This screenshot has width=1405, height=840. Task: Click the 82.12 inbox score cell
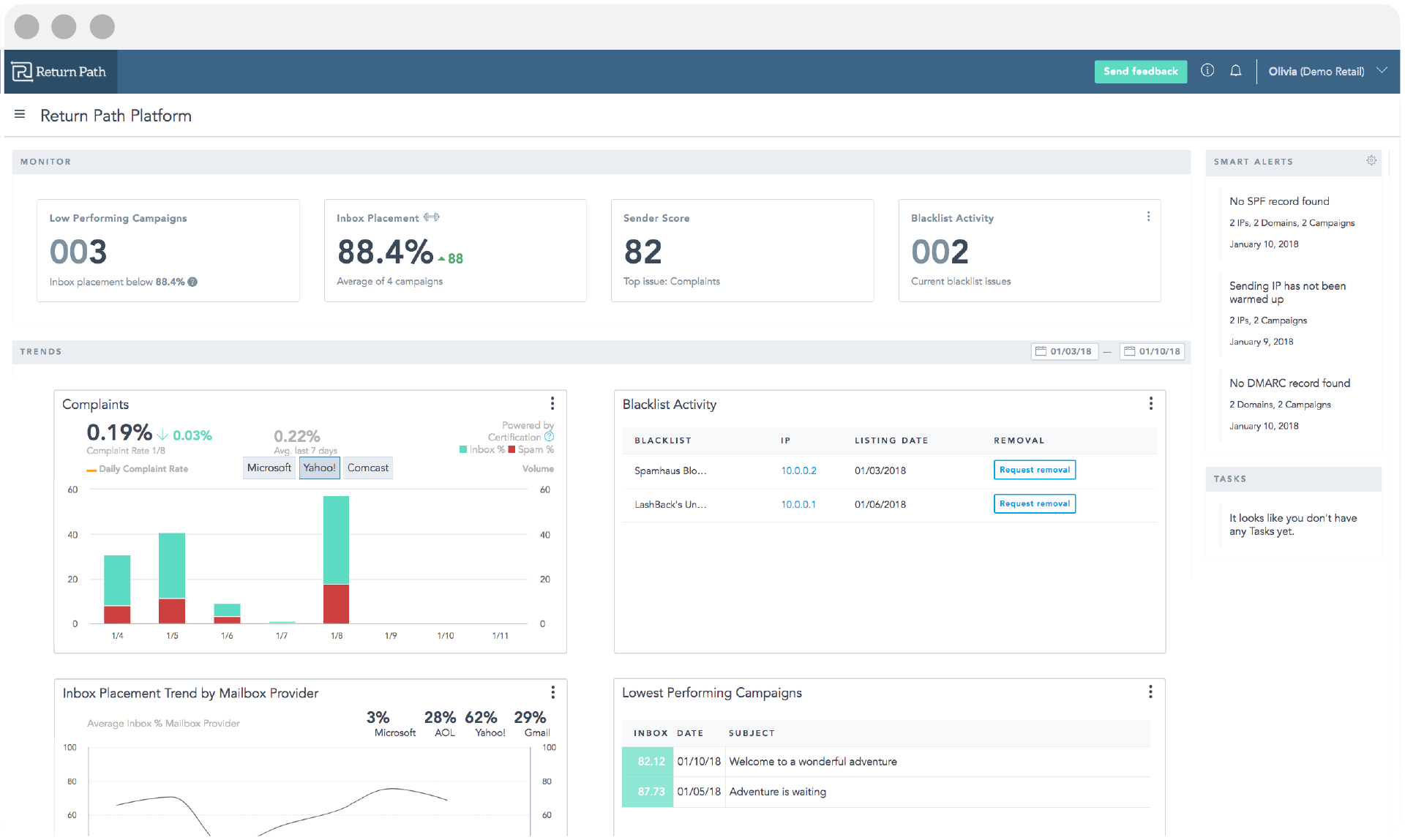click(x=648, y=762)
